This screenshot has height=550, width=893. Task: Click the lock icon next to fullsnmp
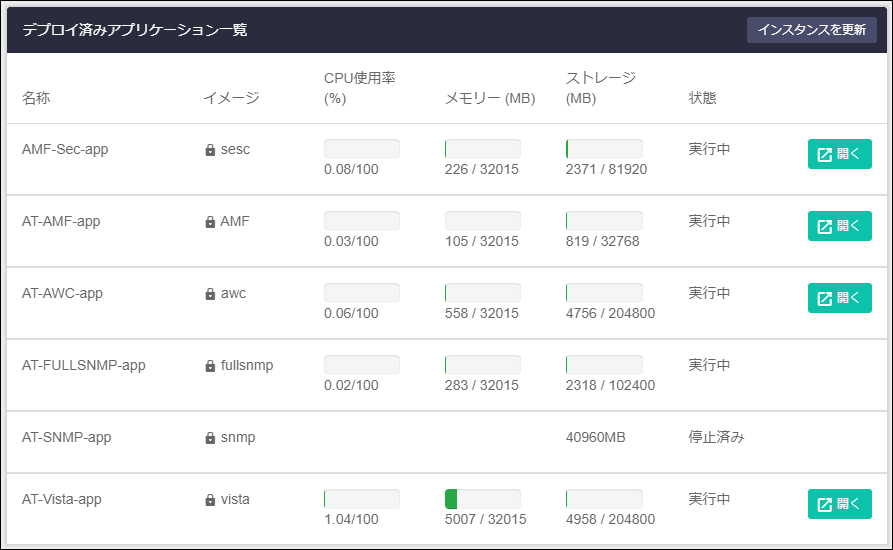pyautogui.click(x=210, y=366)
